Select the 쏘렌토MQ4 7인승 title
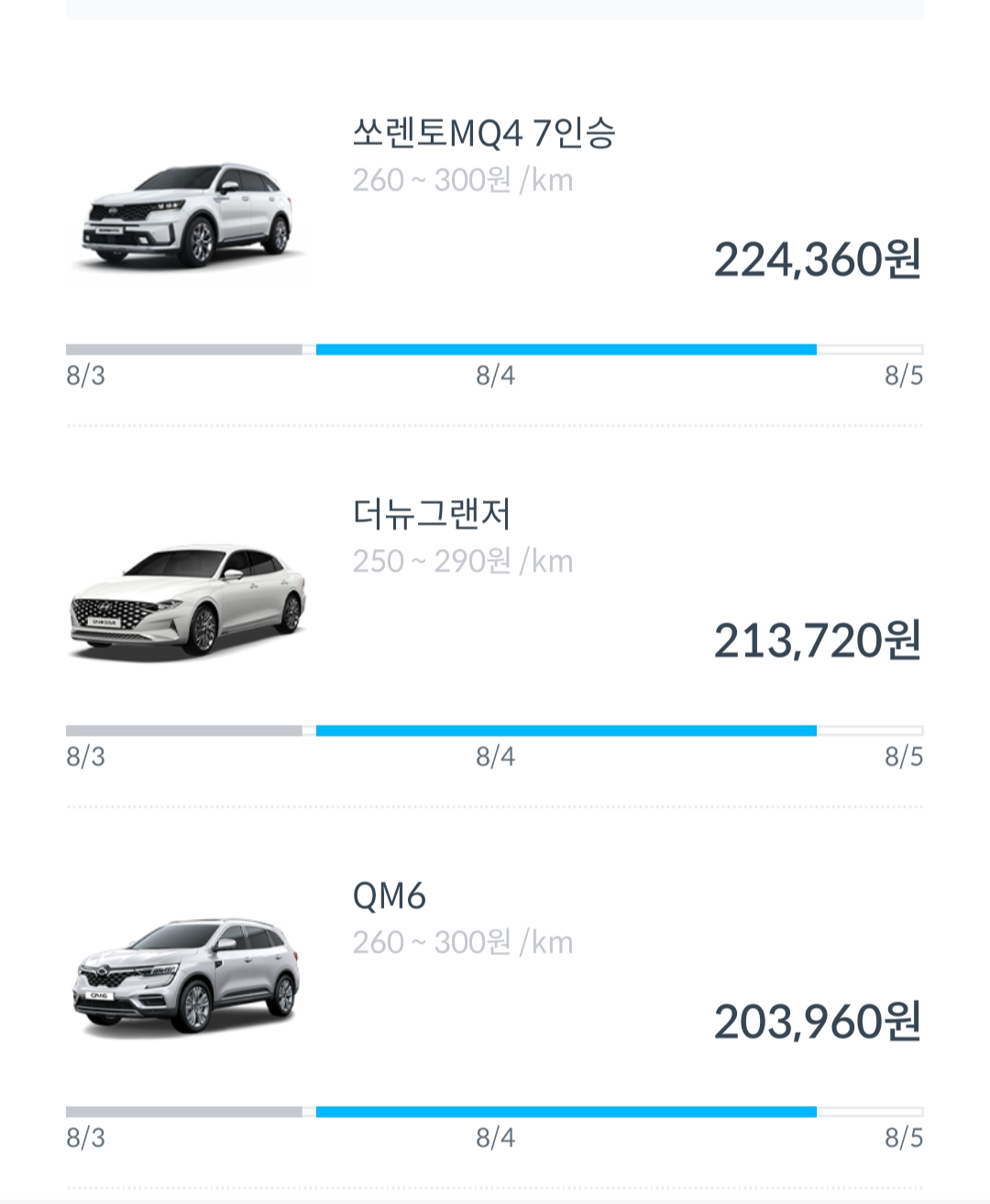This screenshot has height=1204, width=990. 484,133
